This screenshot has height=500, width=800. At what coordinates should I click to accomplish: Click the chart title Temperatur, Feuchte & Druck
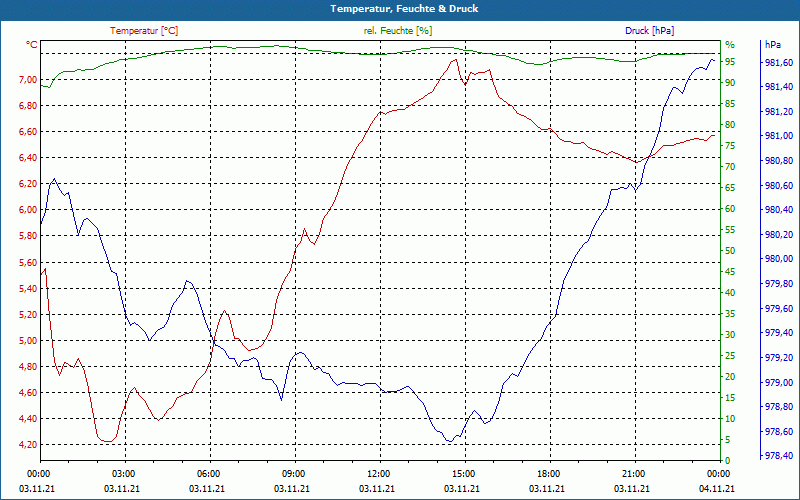404,9
